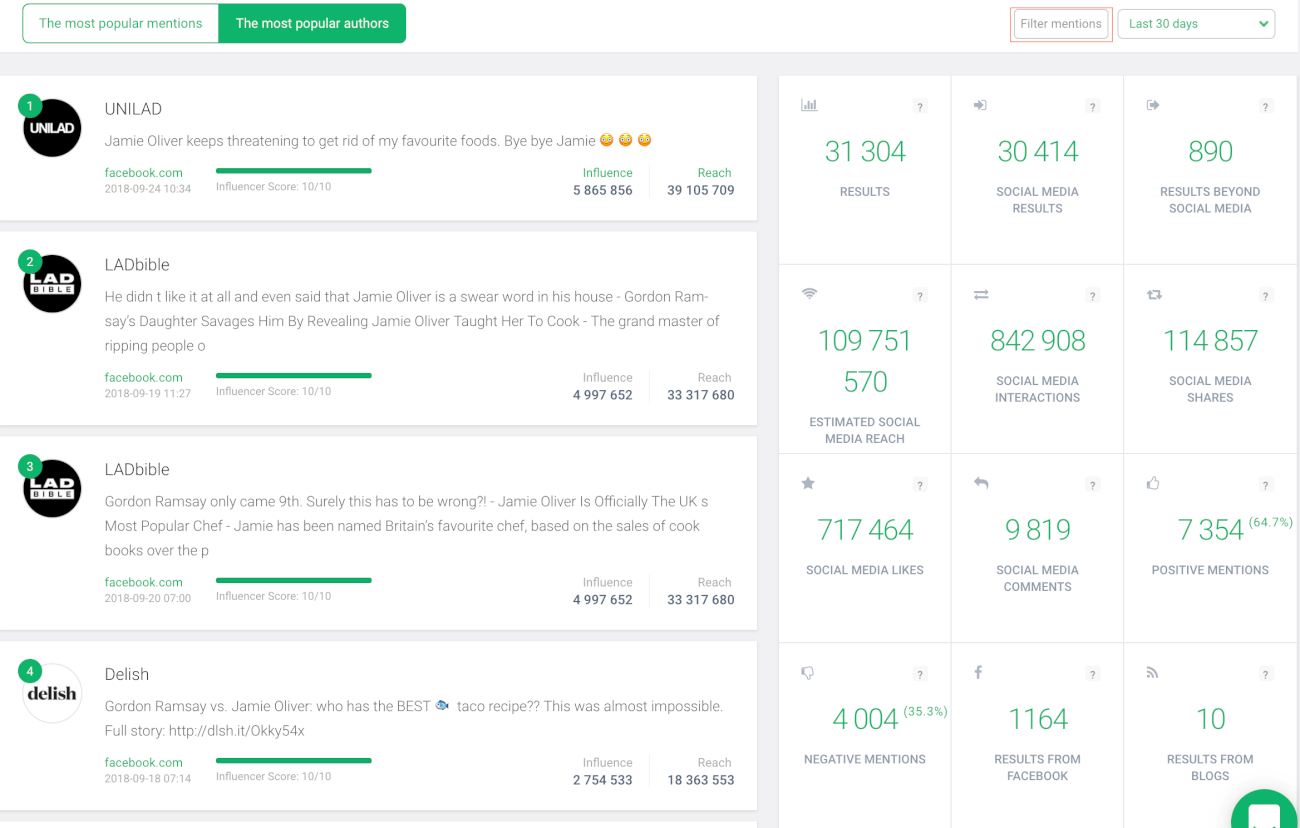Click the star icon for Social Media Likes
Screen dimensions: 1300x828
[x=808, y=483]
